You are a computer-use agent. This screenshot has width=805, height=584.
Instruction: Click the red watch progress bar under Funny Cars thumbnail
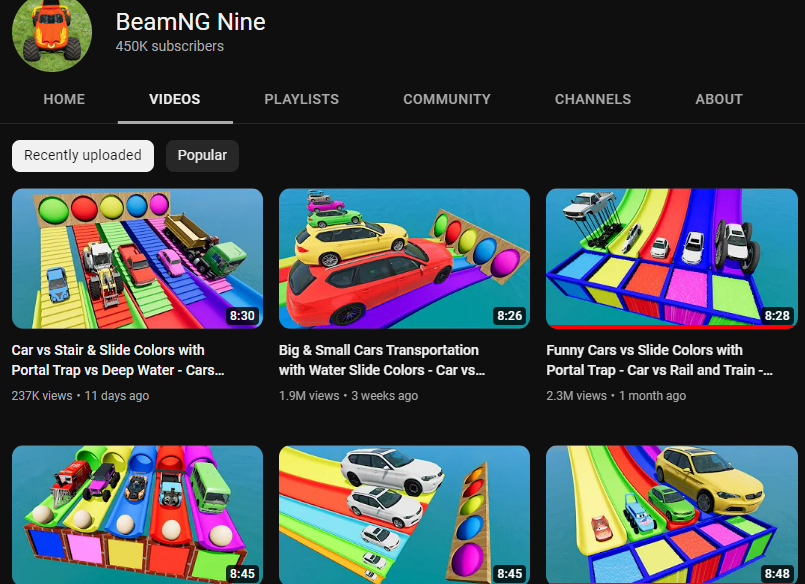[672, 326]
